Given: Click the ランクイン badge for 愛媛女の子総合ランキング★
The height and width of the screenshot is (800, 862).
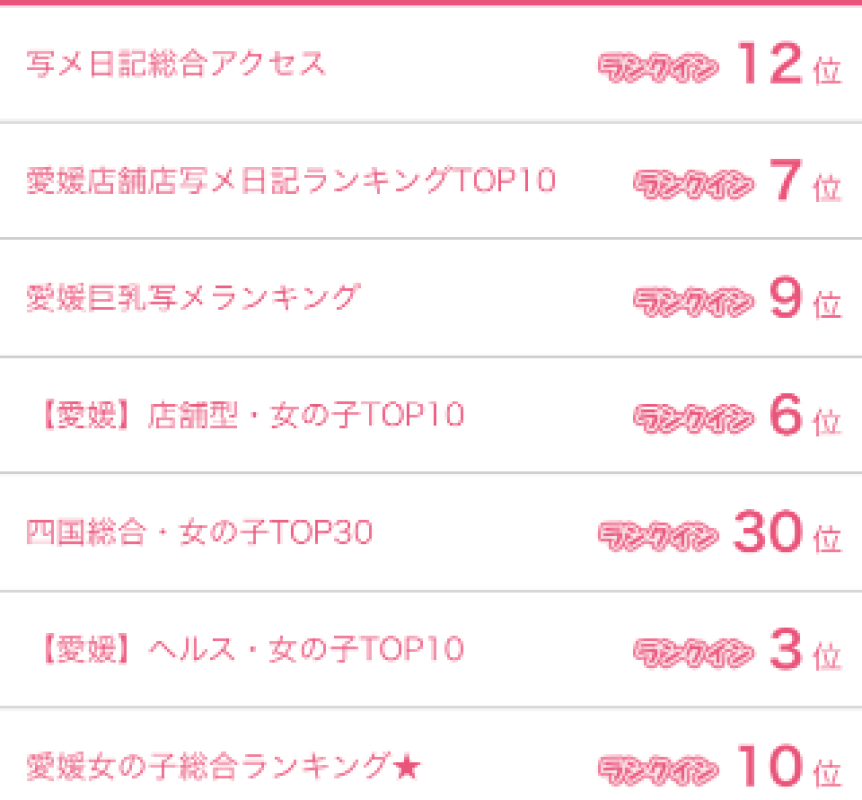Looking at the screenshot, I should click(658, 769).
